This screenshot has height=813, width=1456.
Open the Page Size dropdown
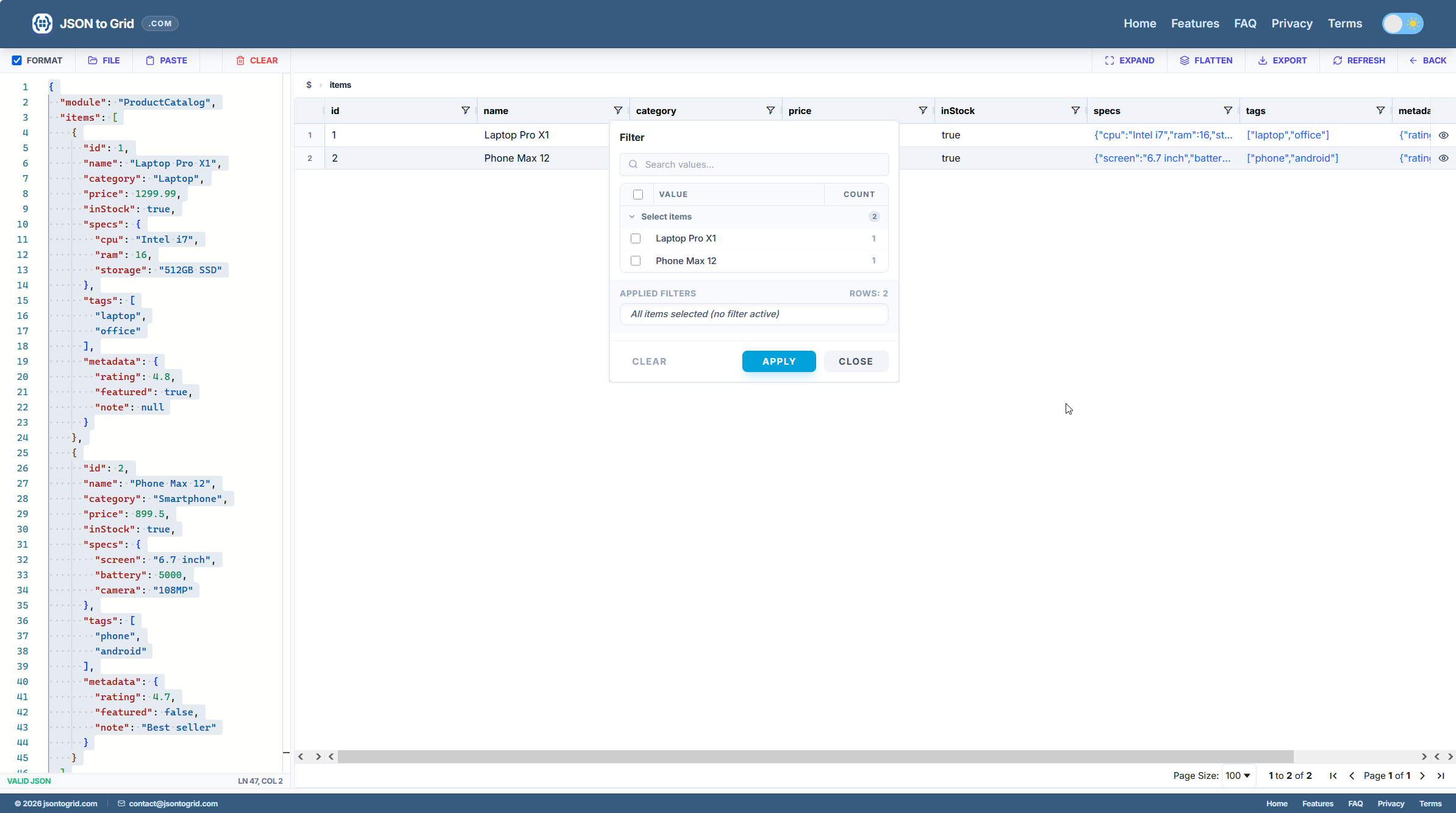[x=1238, y=776]
